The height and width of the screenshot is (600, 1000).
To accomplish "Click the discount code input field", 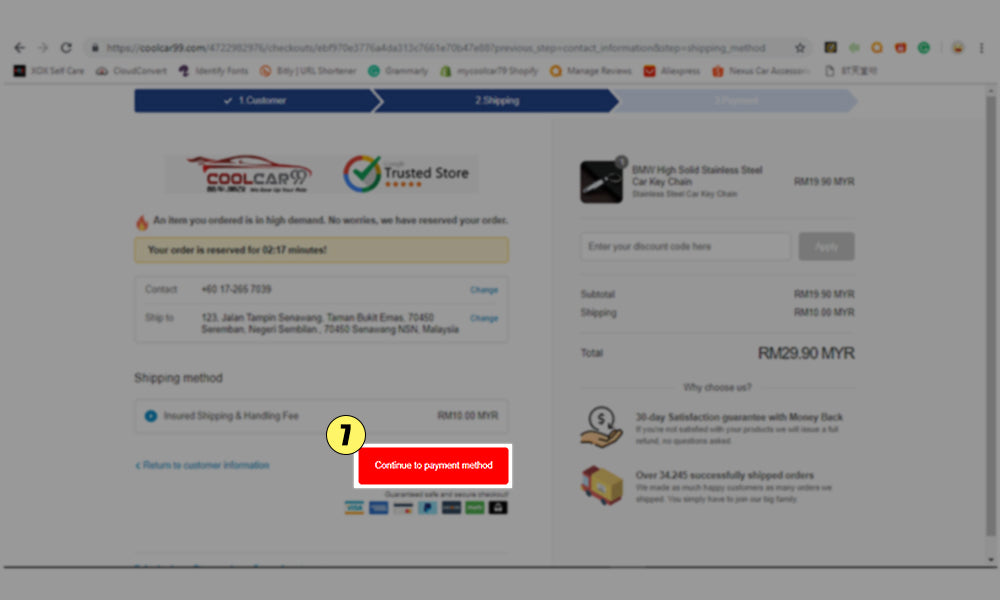I will (686, 246).
